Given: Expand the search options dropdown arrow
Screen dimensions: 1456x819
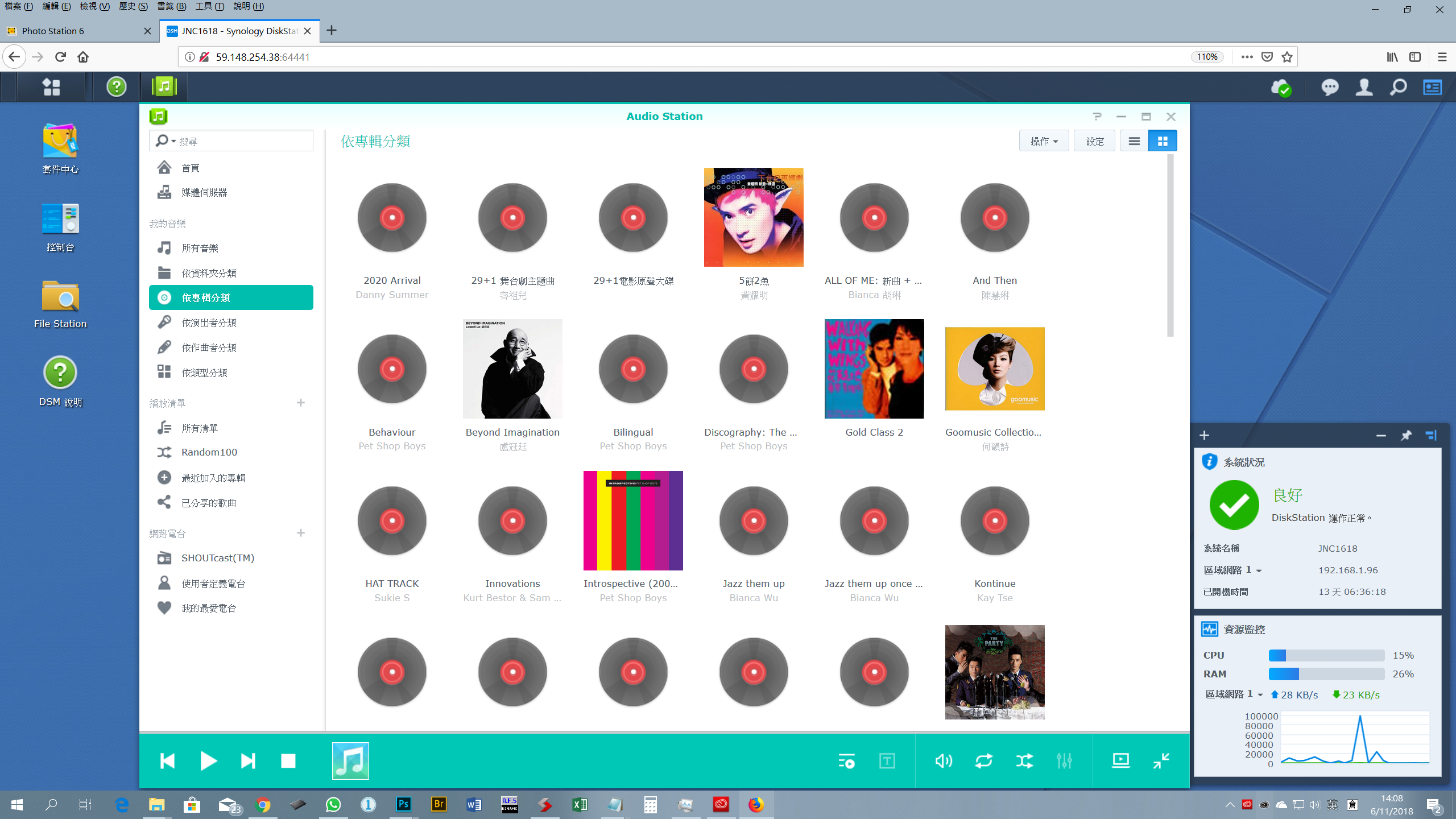Looking at the screenshot, I should (173, 141).
